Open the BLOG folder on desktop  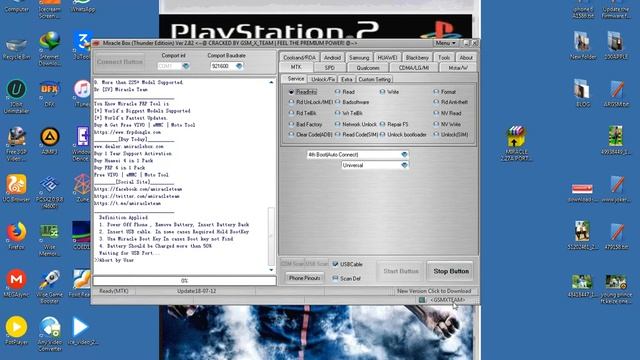583,93
